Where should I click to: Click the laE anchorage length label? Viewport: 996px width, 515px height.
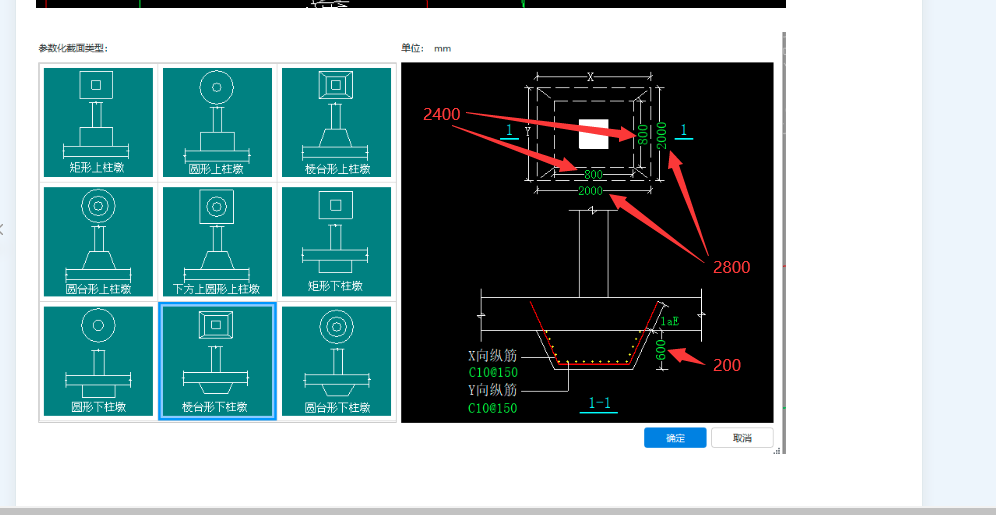(x=670, y=322)
